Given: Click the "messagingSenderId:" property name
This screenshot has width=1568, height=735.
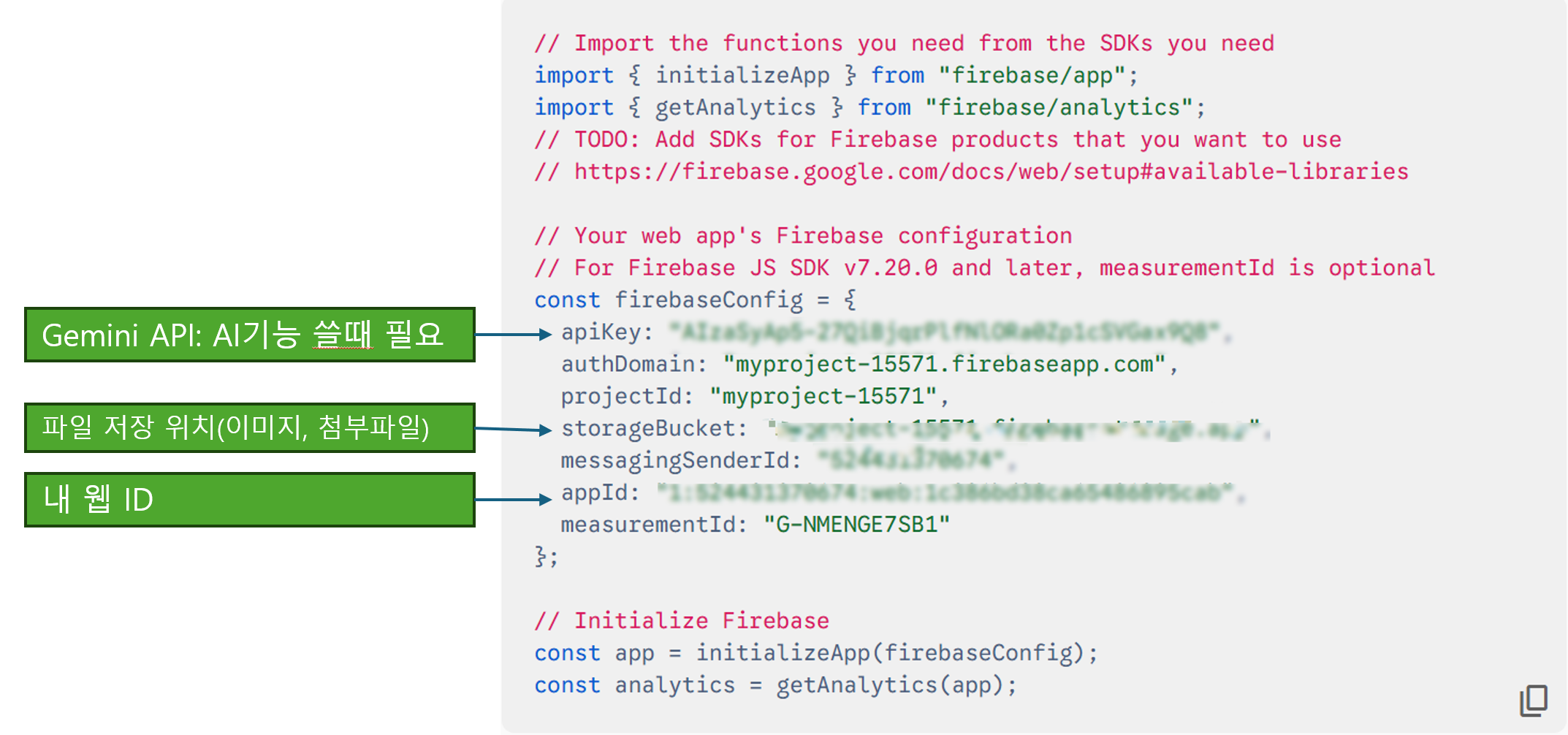Looking at the screenshot, I should (x=681, y=461).
